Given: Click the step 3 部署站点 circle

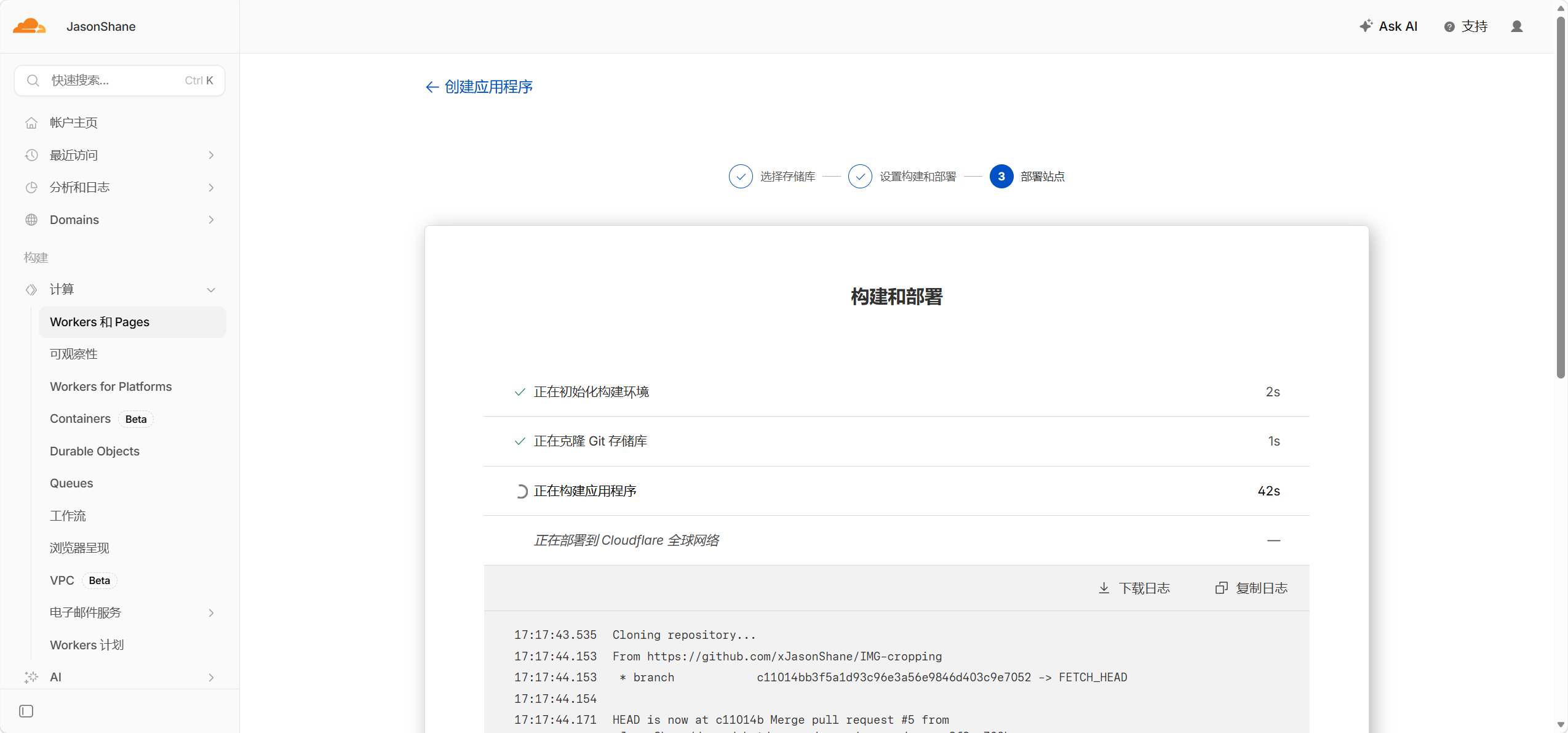Looking at the screenshot, I should pyautogui.click(x=1001, y=177).
